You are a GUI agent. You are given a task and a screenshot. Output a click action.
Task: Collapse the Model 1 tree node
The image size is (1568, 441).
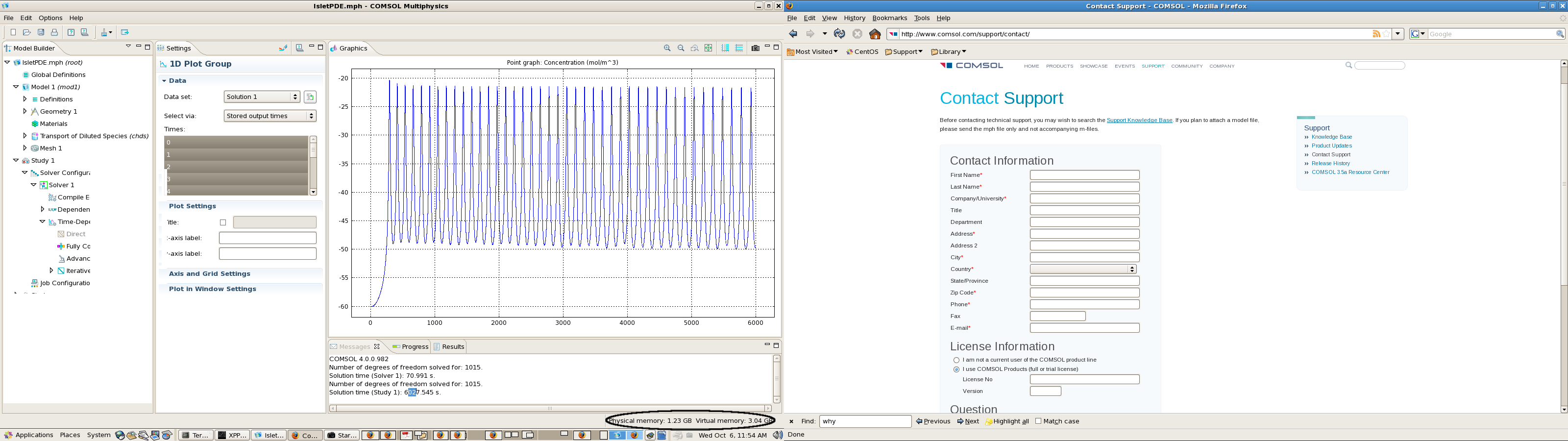[16, 87]
